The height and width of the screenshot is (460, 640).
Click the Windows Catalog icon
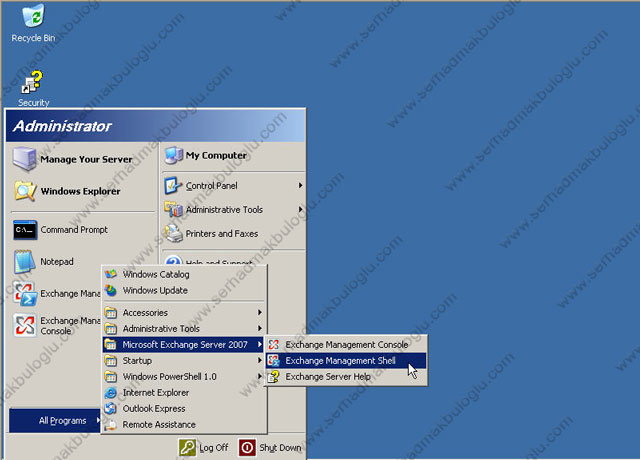pos(111,274)
